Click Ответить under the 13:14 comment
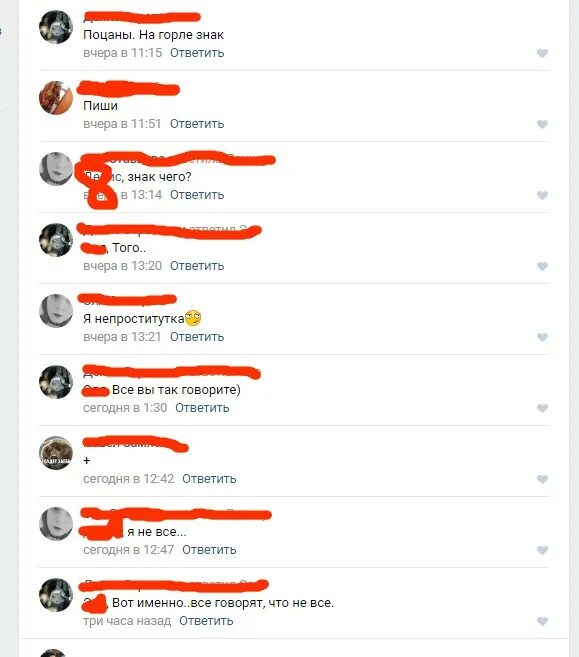The height and width of the screenshot is (657, 579). 197,195
